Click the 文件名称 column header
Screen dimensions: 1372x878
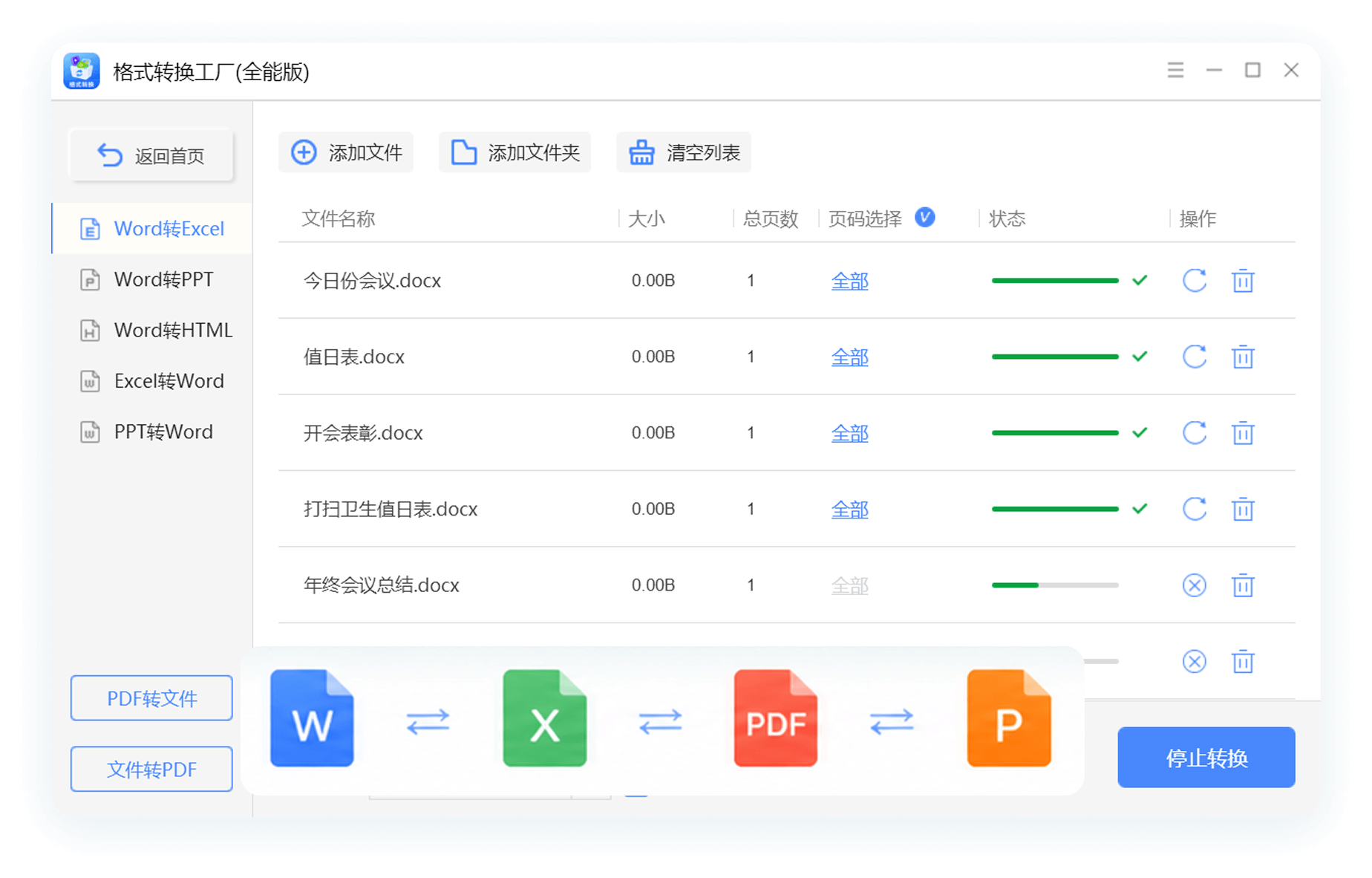[339, 218]
